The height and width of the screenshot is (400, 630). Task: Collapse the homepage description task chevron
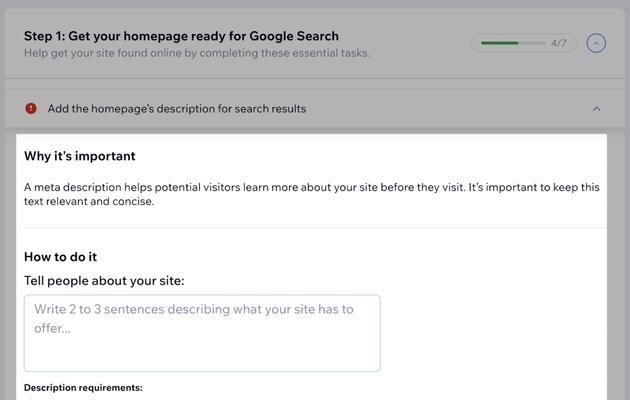(597, 109)
